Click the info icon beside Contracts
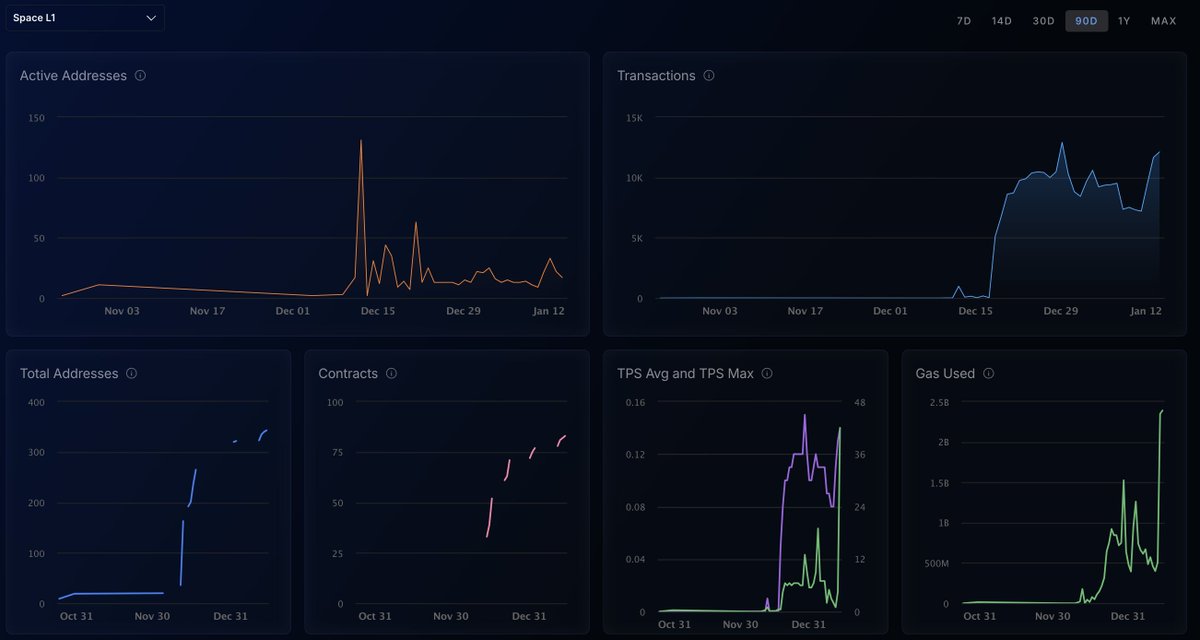The width and height of the screenshot is (1200, 640). click(x=391, y=374)
